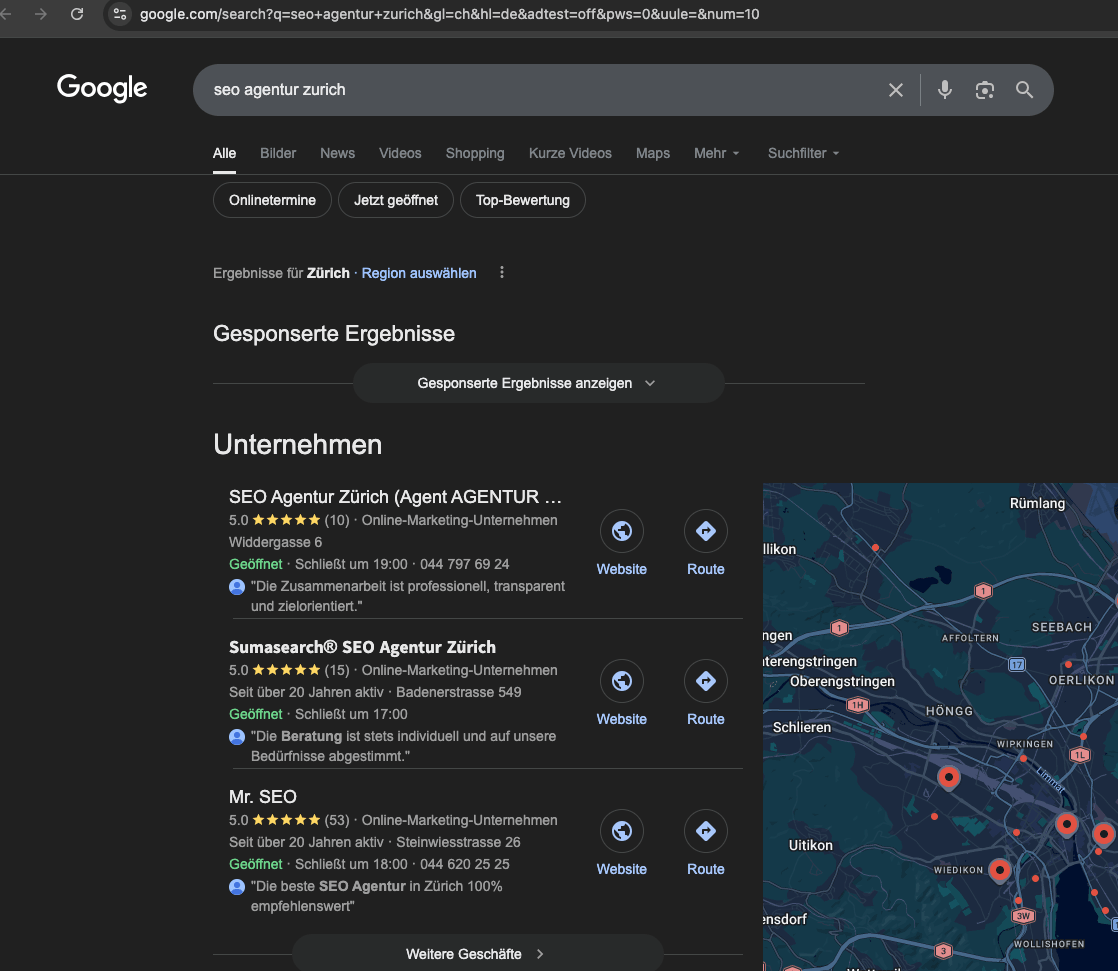Start voice search with the microphone icon
The width and height of the screenshot is (1118, 971).
[945, 90]
